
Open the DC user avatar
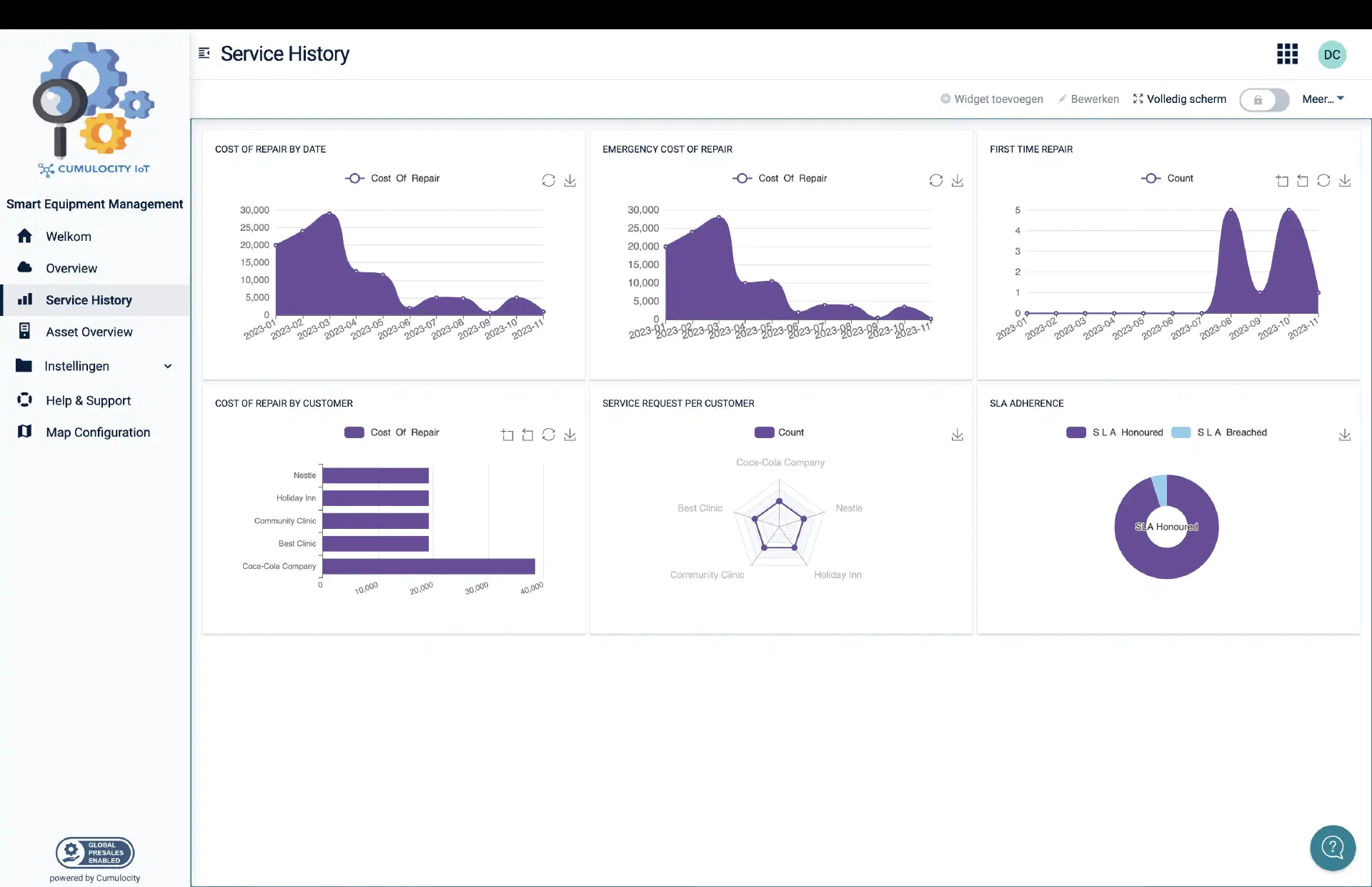pyautogui.click(x=1333, y=54)
